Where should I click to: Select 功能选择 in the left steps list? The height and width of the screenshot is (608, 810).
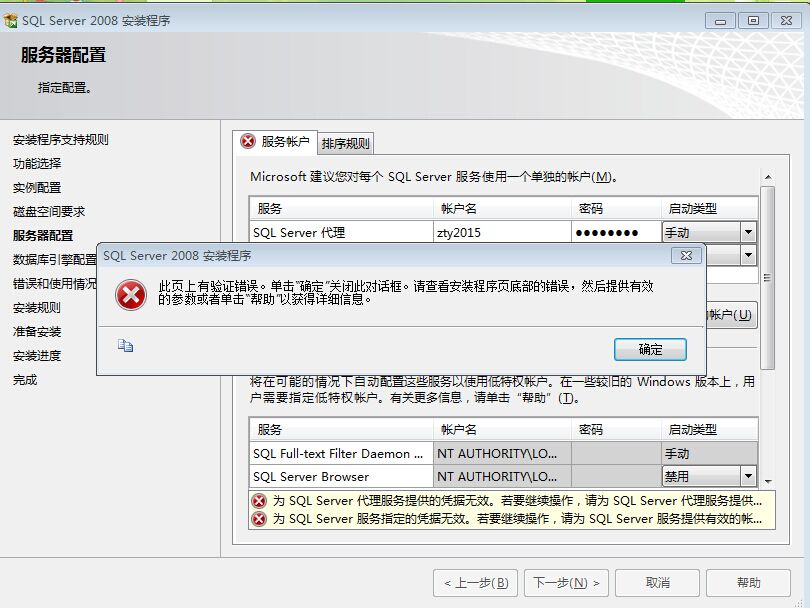click(37, 164)
